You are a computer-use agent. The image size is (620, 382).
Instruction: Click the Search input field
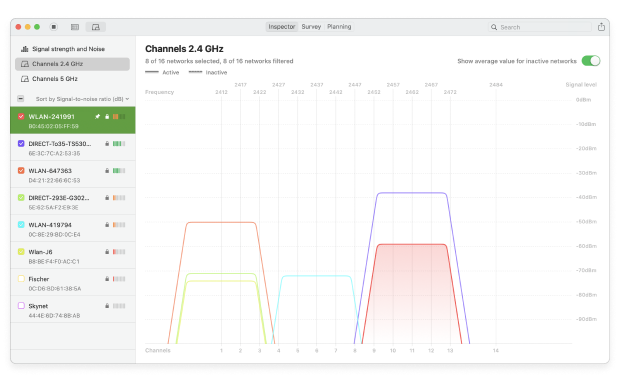(x=540, y=27)
